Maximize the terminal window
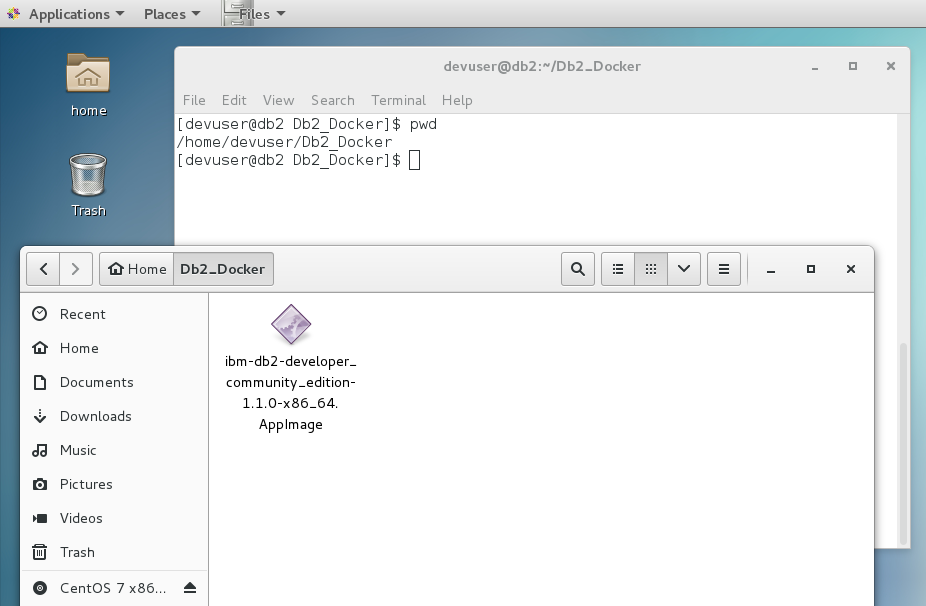Viewport: 926px width, 606px height. pos(853,66)
